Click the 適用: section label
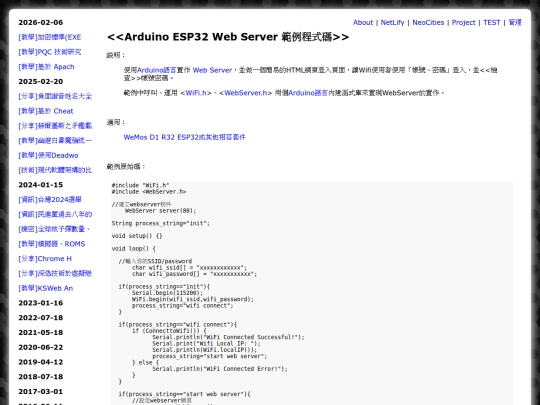 (x=116, y=122)
